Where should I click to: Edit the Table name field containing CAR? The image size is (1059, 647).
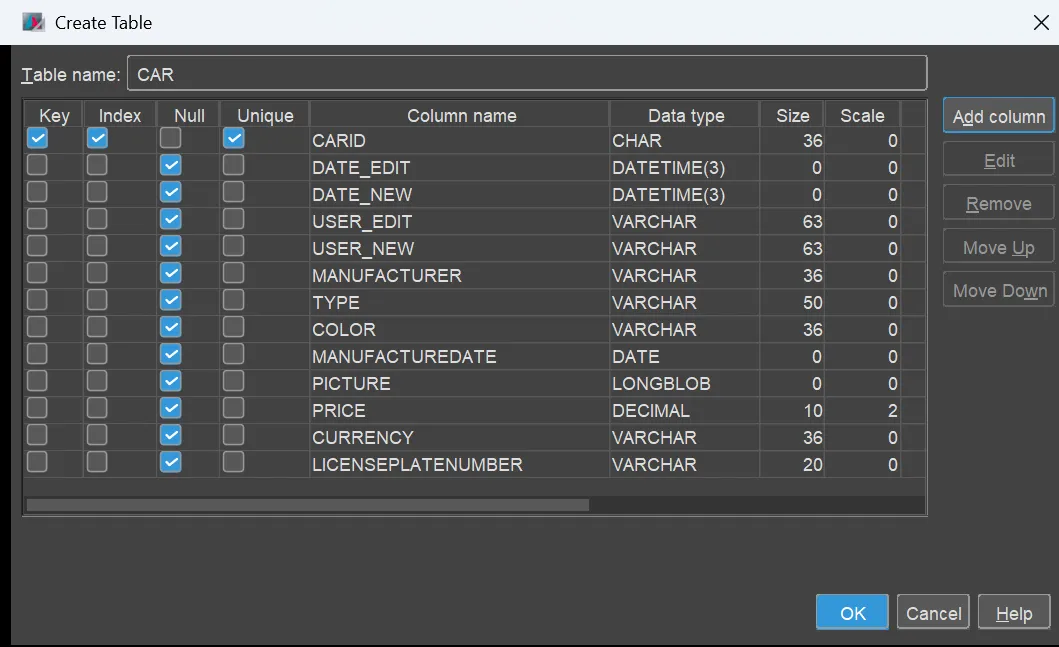click(x=527, y=73)
